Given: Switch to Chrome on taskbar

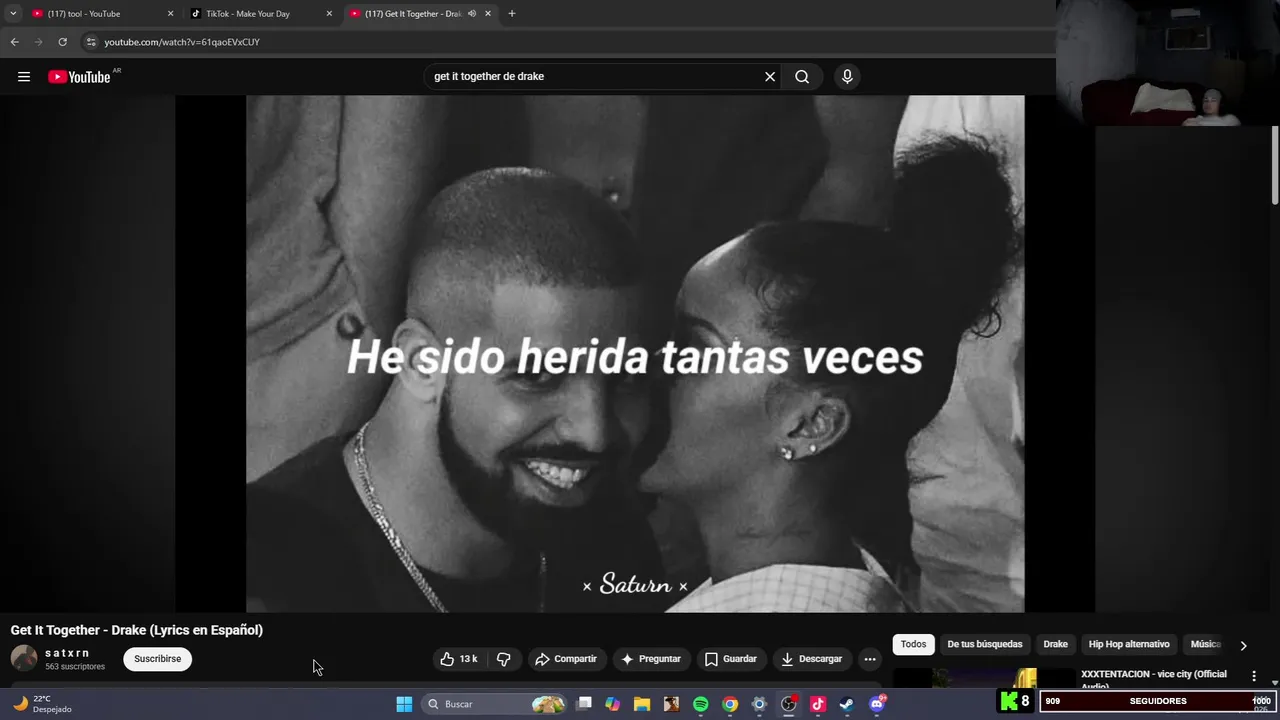Looking at the screenshot, I should click(x=730, y=704).
